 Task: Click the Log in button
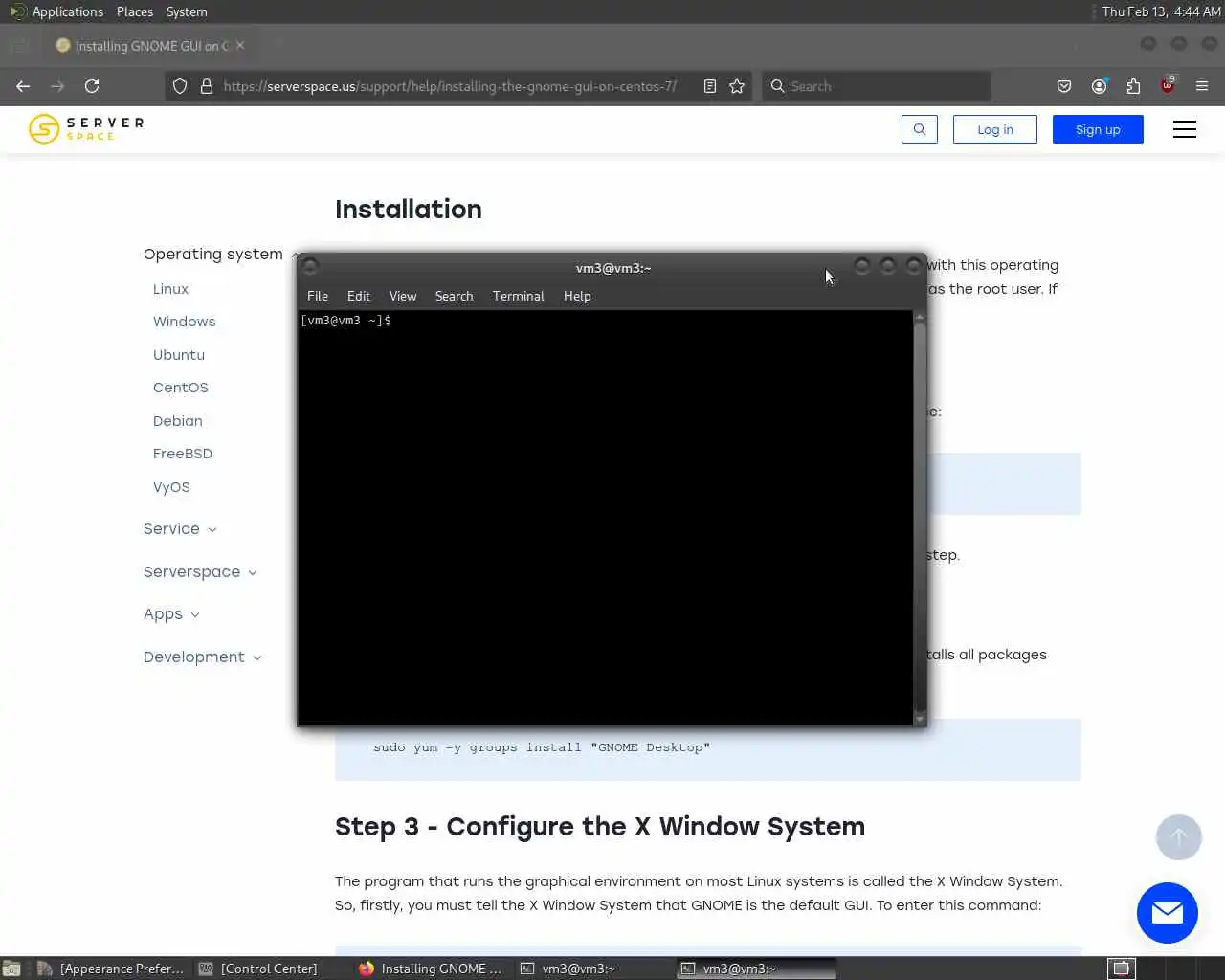(995, 129)
